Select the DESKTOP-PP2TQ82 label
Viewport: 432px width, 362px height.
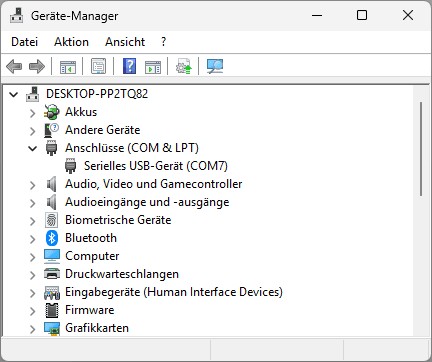97,94
